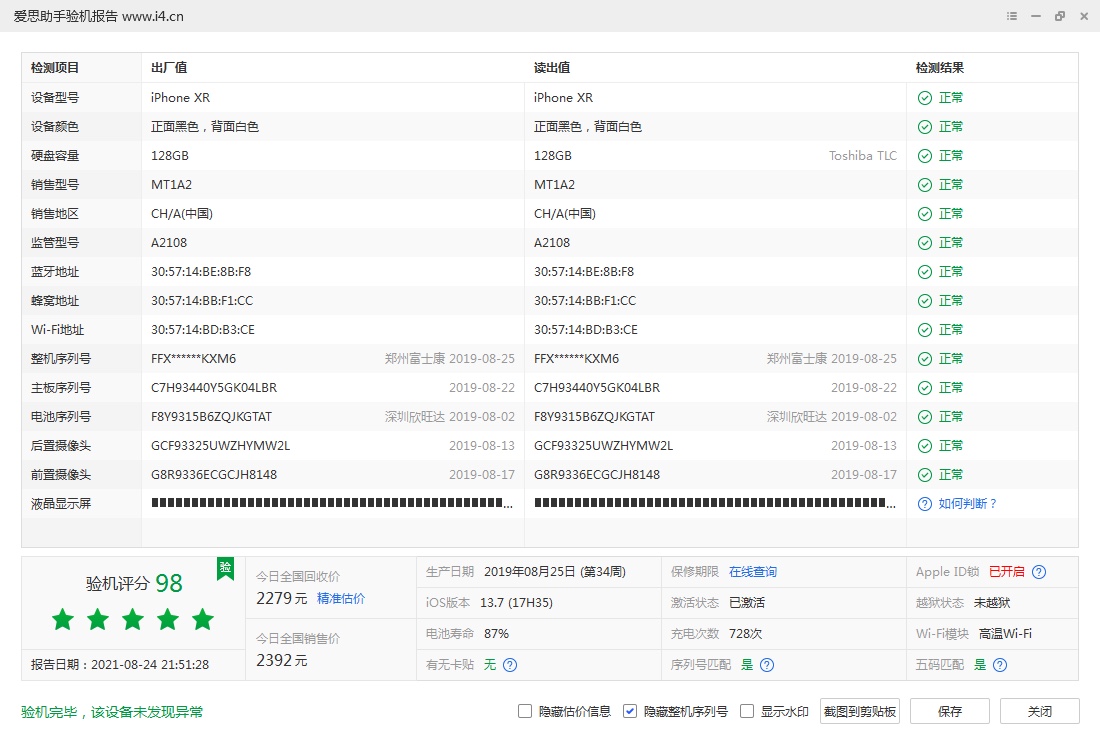Click charge count 728次 value
The height and width of the screenshot is (749, 1100).
tap(746, 633)
